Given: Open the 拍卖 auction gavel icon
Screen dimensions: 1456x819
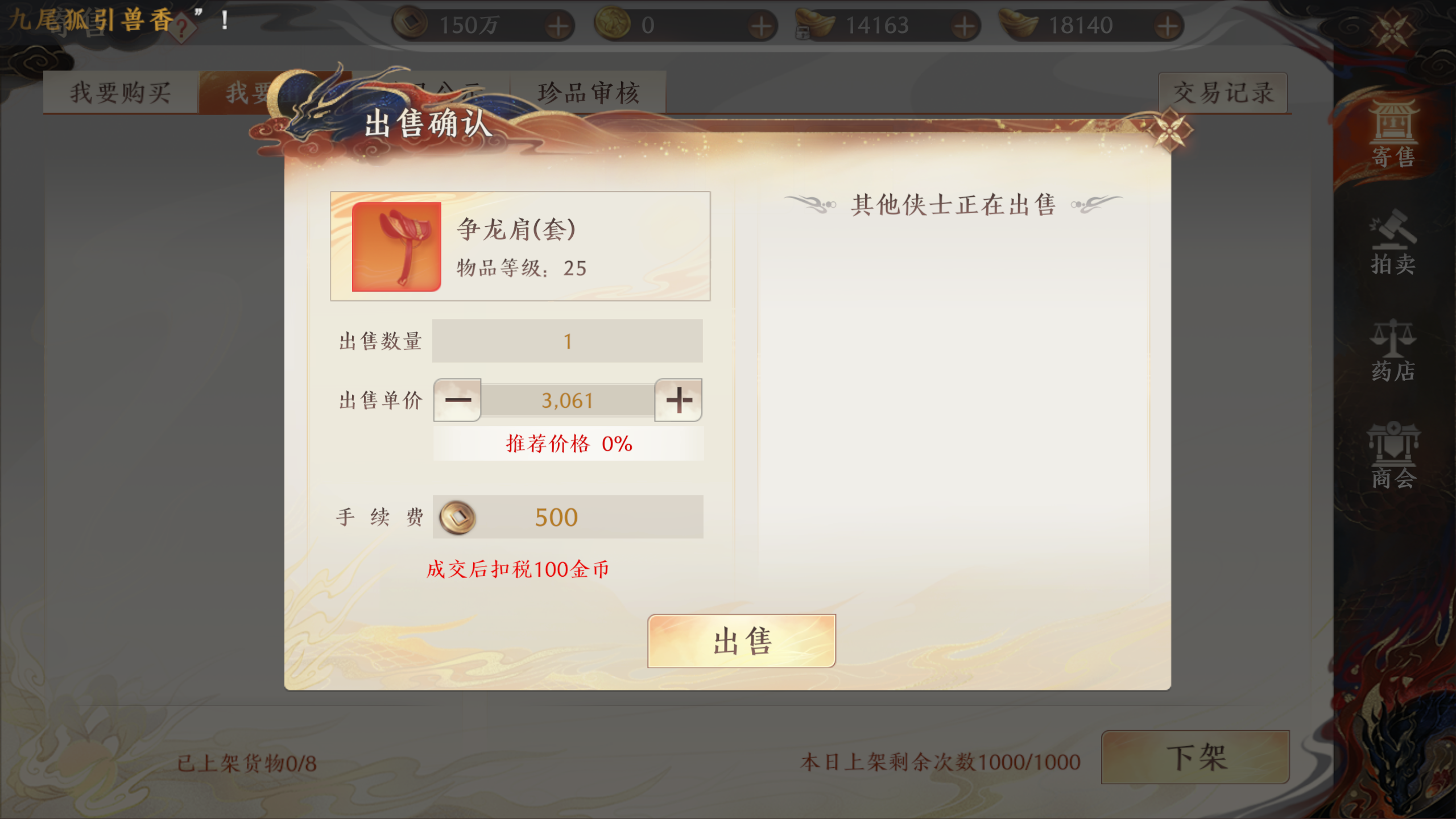Looking at the screenshot, I should (1393, 242).
